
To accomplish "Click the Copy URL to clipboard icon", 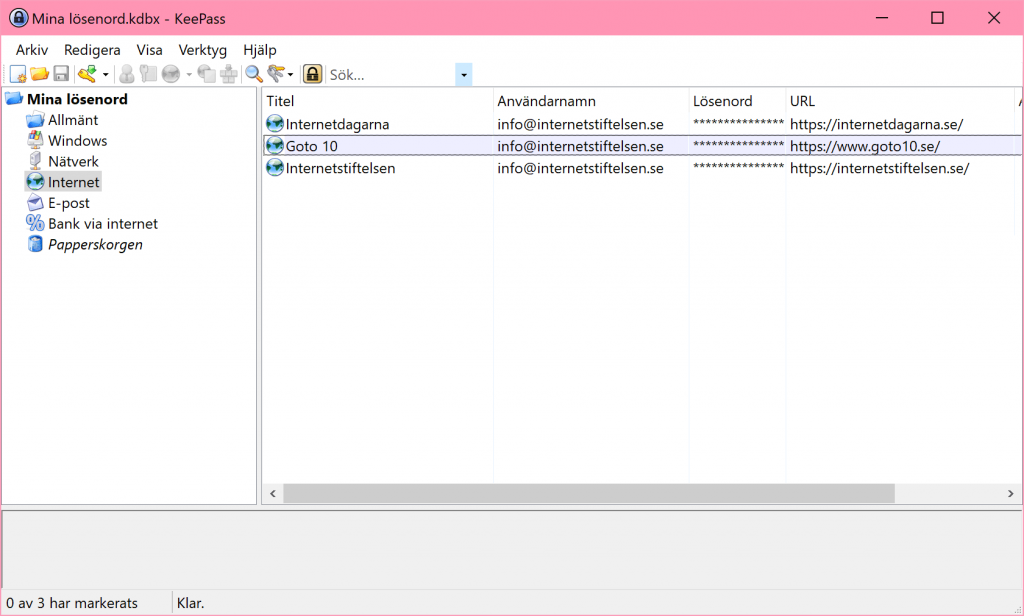I will pos(207,74).
